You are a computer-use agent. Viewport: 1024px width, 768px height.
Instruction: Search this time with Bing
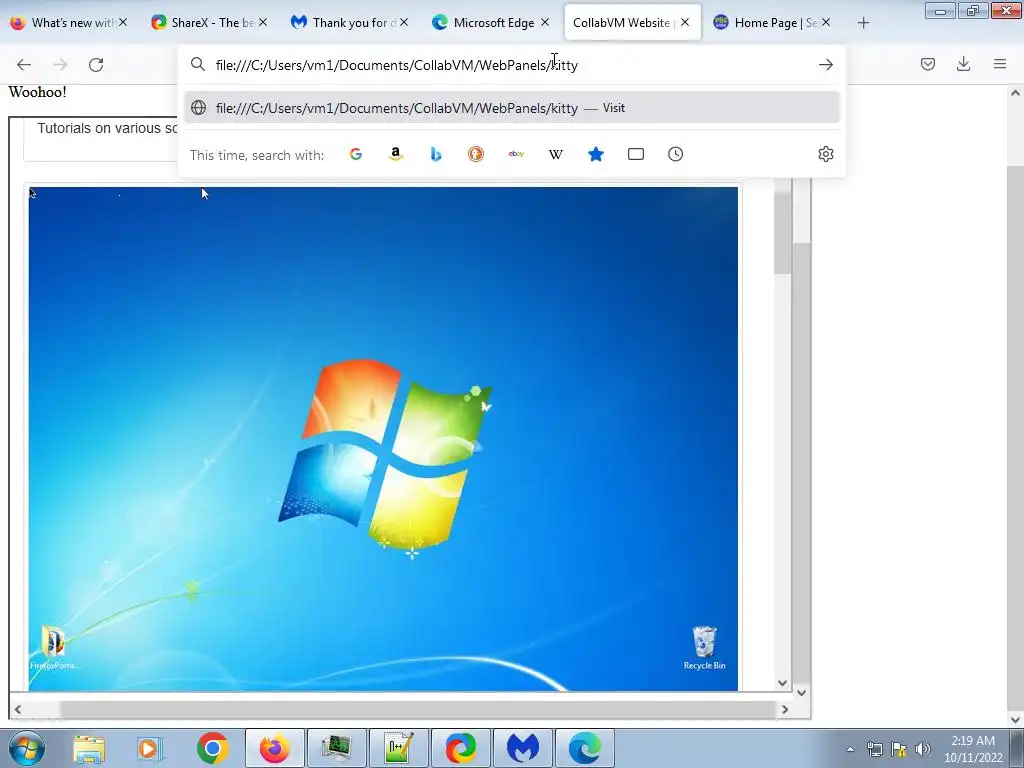(x=436, y=154)
